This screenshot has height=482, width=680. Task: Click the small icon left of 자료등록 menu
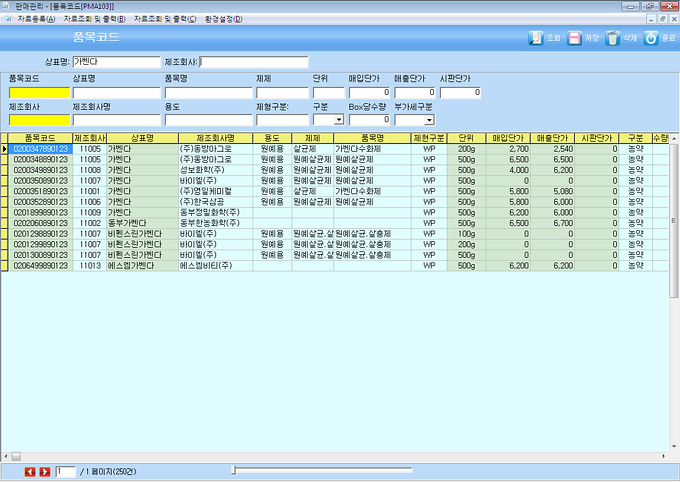[x=8, y=19]
